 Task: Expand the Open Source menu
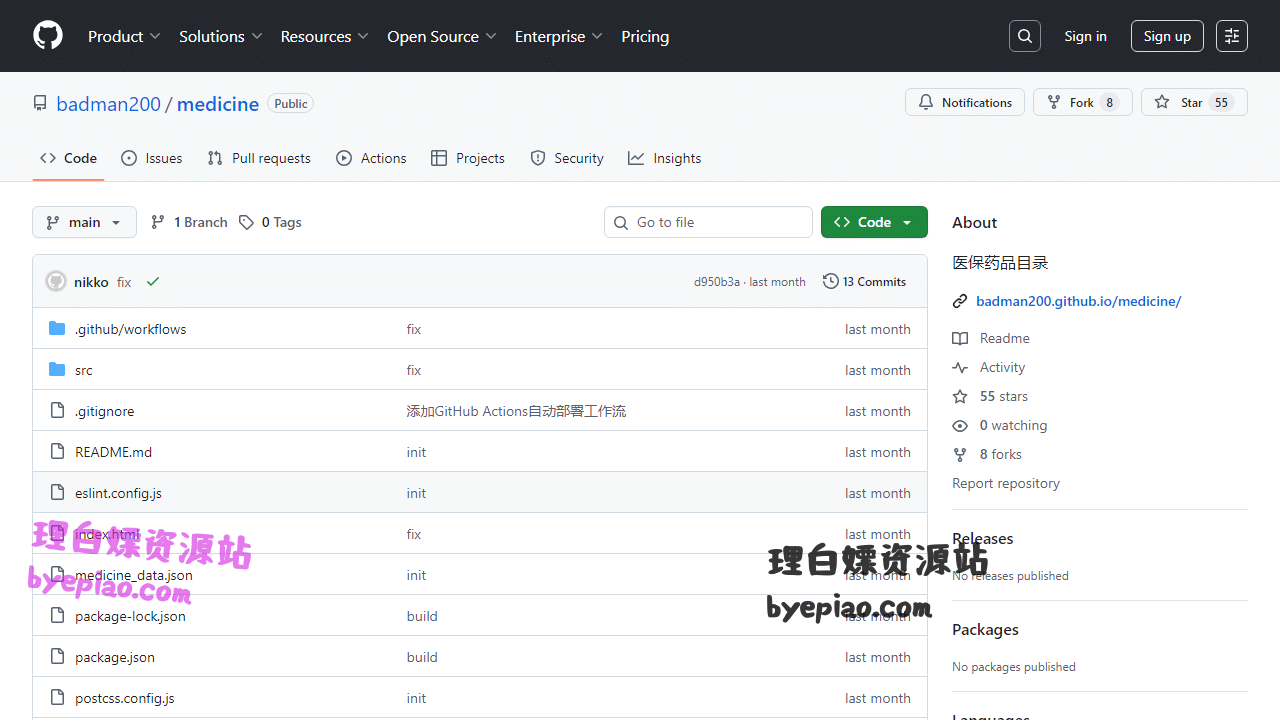click(x=442, y=36)
